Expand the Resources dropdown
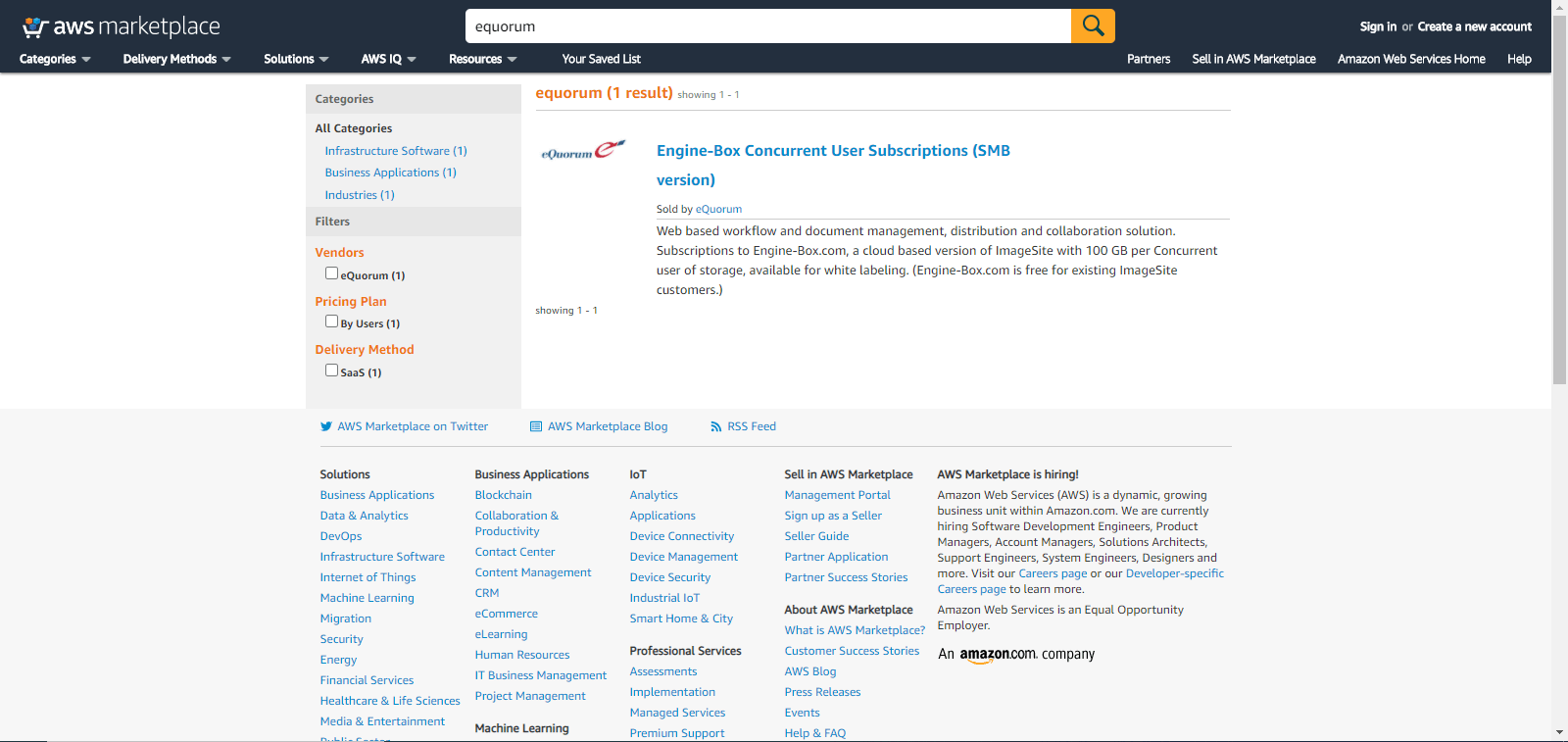 [x=482, y=59]
